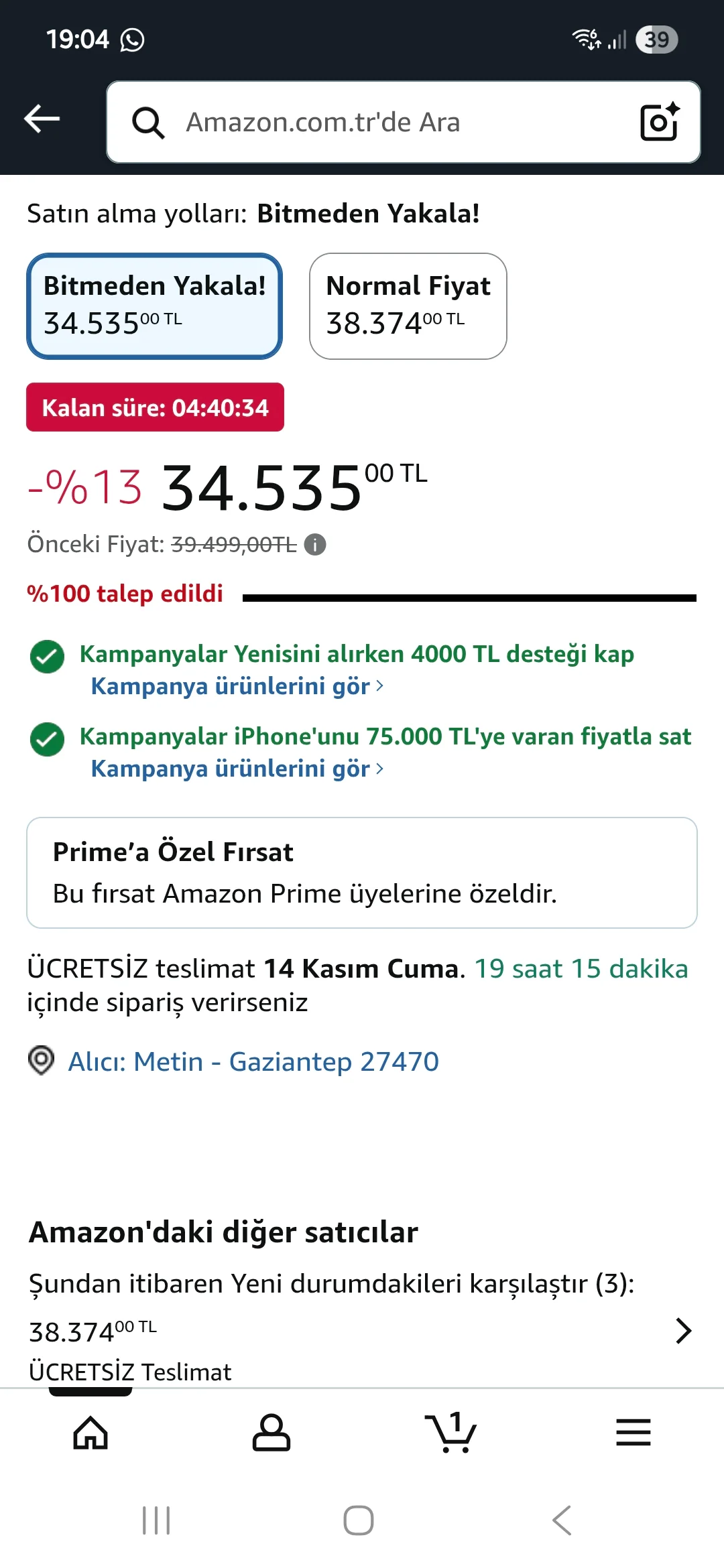Image resolution: width=724 pixels, height=1568 pixels.
Task: Tap the Kalan süre countdown badge
Action: point(155,407)
